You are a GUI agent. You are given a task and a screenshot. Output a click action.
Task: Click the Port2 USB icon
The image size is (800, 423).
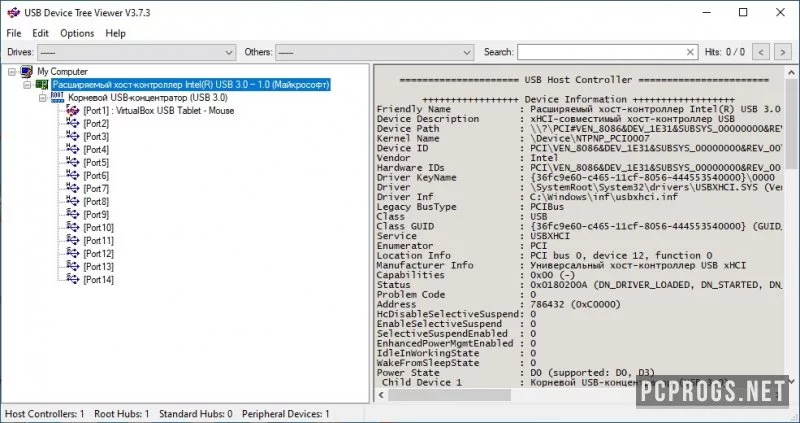click(x=73, y=123)
